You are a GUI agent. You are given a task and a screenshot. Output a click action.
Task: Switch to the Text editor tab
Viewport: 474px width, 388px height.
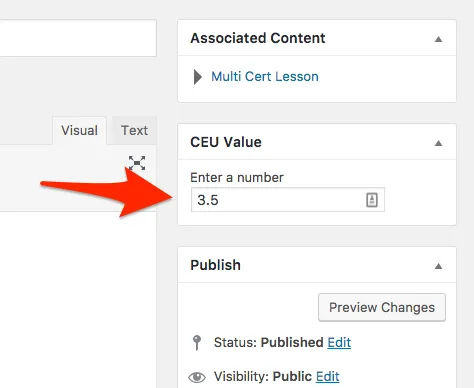[134, 130]
